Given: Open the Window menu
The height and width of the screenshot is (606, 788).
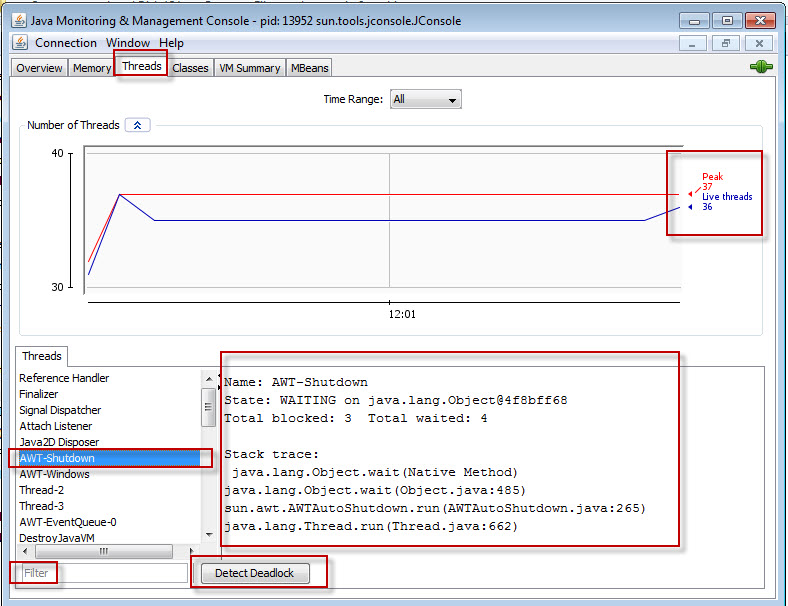Looking at the screenshot, I should tap(128, 43).
